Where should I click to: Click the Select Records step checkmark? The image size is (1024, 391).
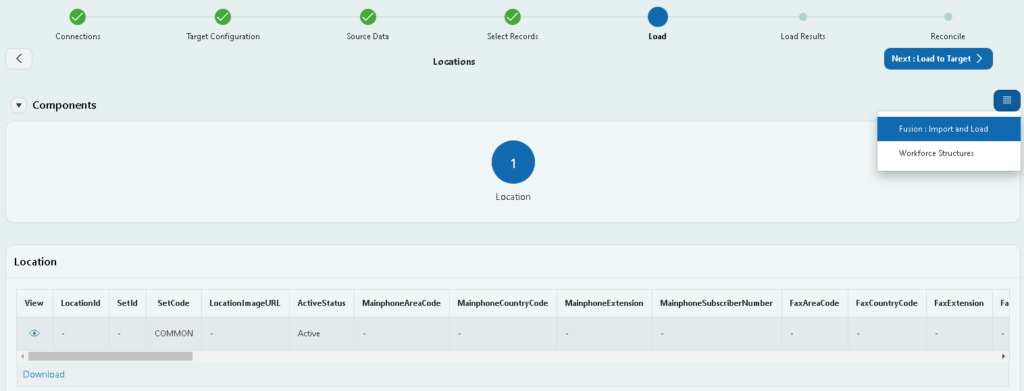pyautogui.click(x=513, y=17)
